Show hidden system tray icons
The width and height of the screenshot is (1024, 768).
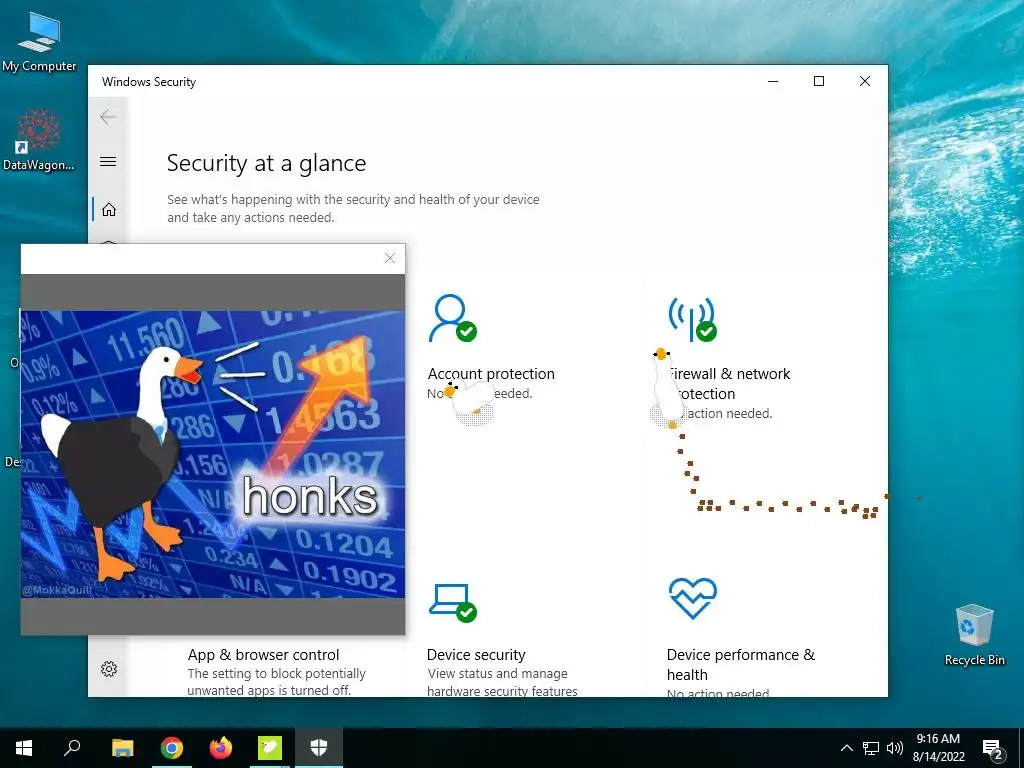[846, 748]
